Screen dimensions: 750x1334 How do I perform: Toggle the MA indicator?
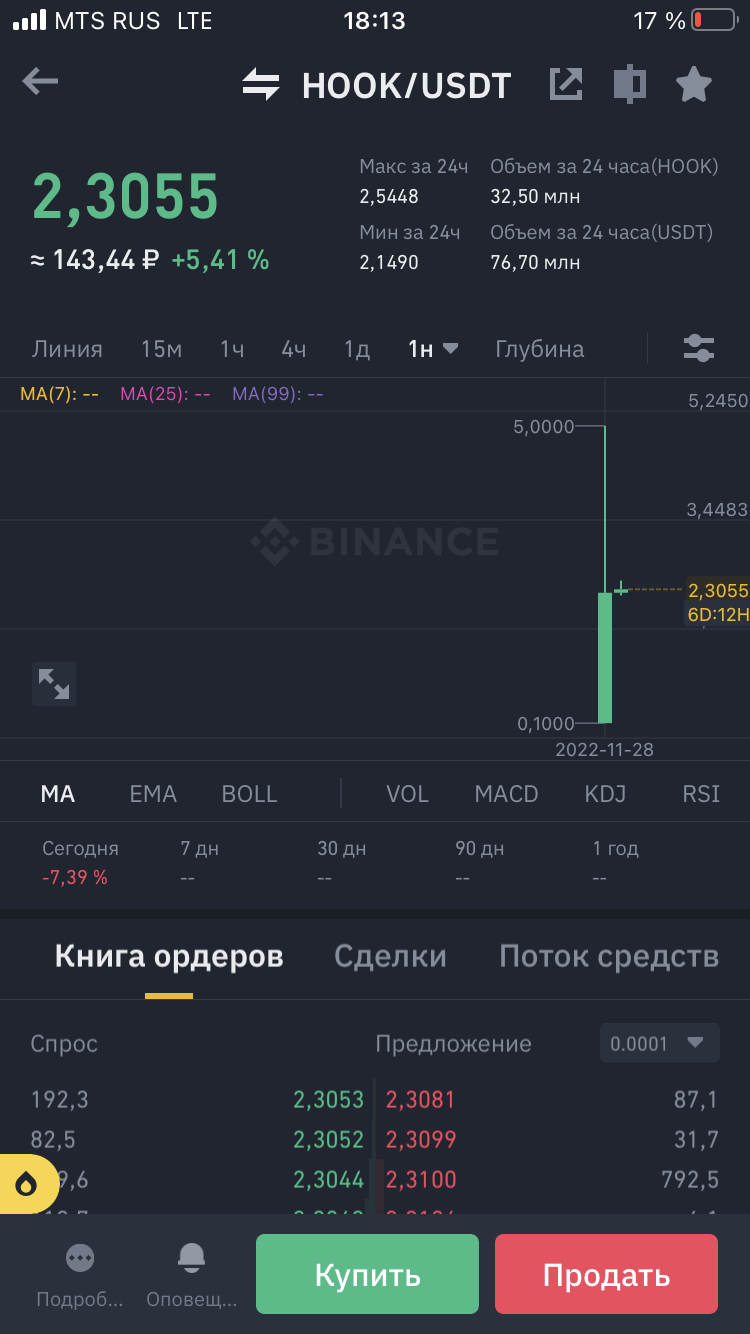pyautogui.click(x=58, y=794)
